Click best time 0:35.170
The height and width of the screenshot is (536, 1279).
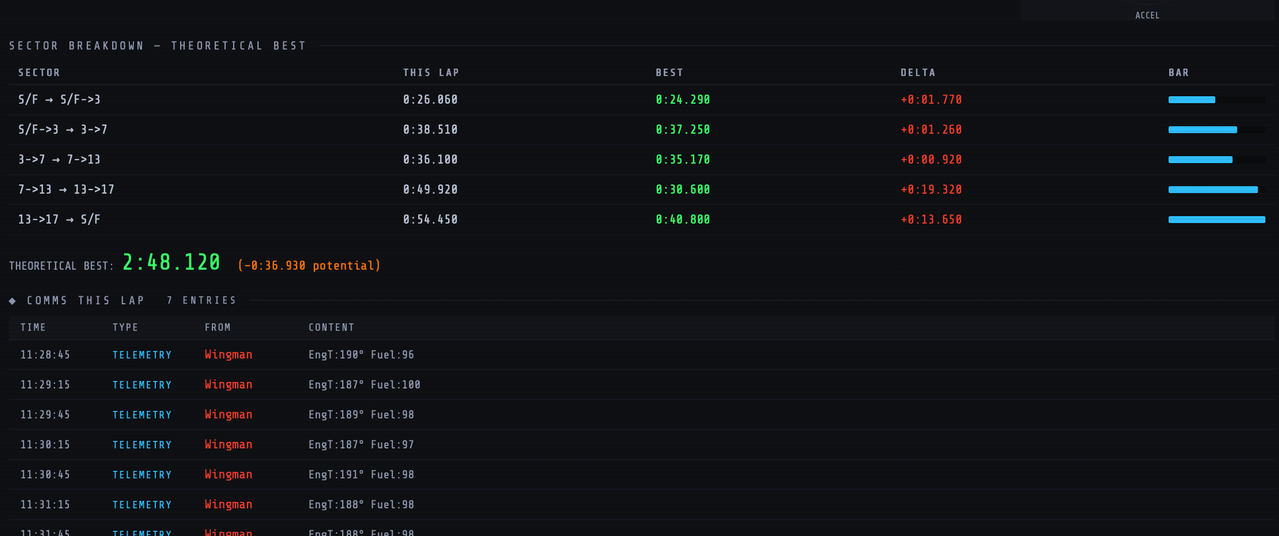pos(683,160)
